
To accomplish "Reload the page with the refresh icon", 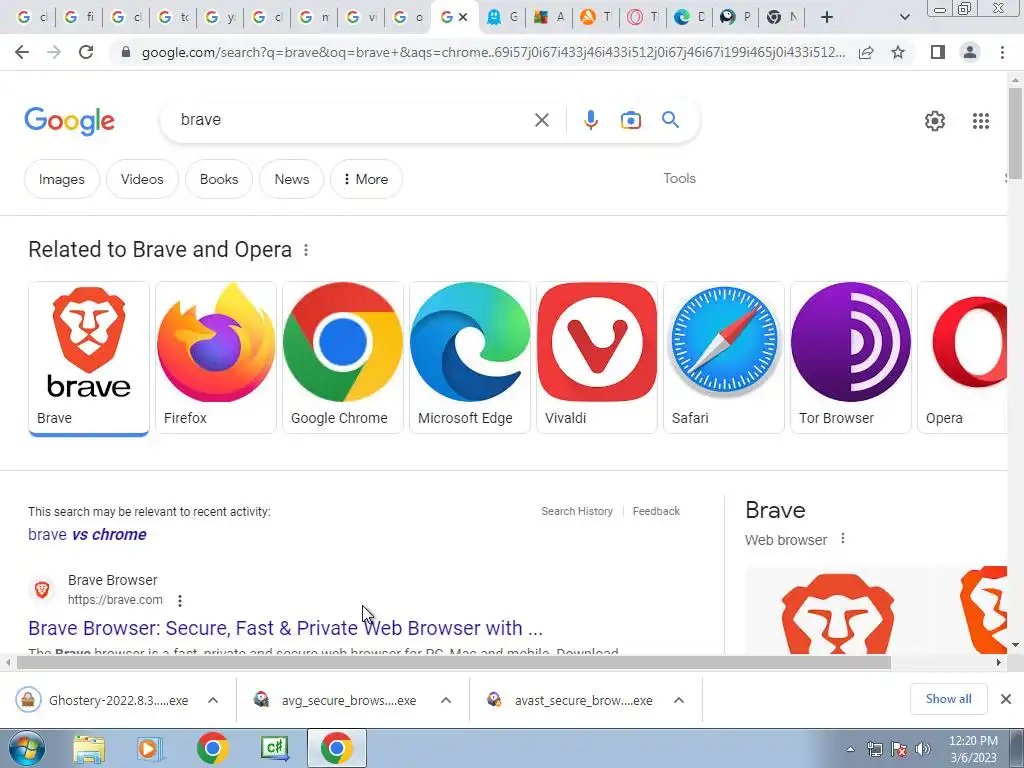I will click(x=86, y=52).
